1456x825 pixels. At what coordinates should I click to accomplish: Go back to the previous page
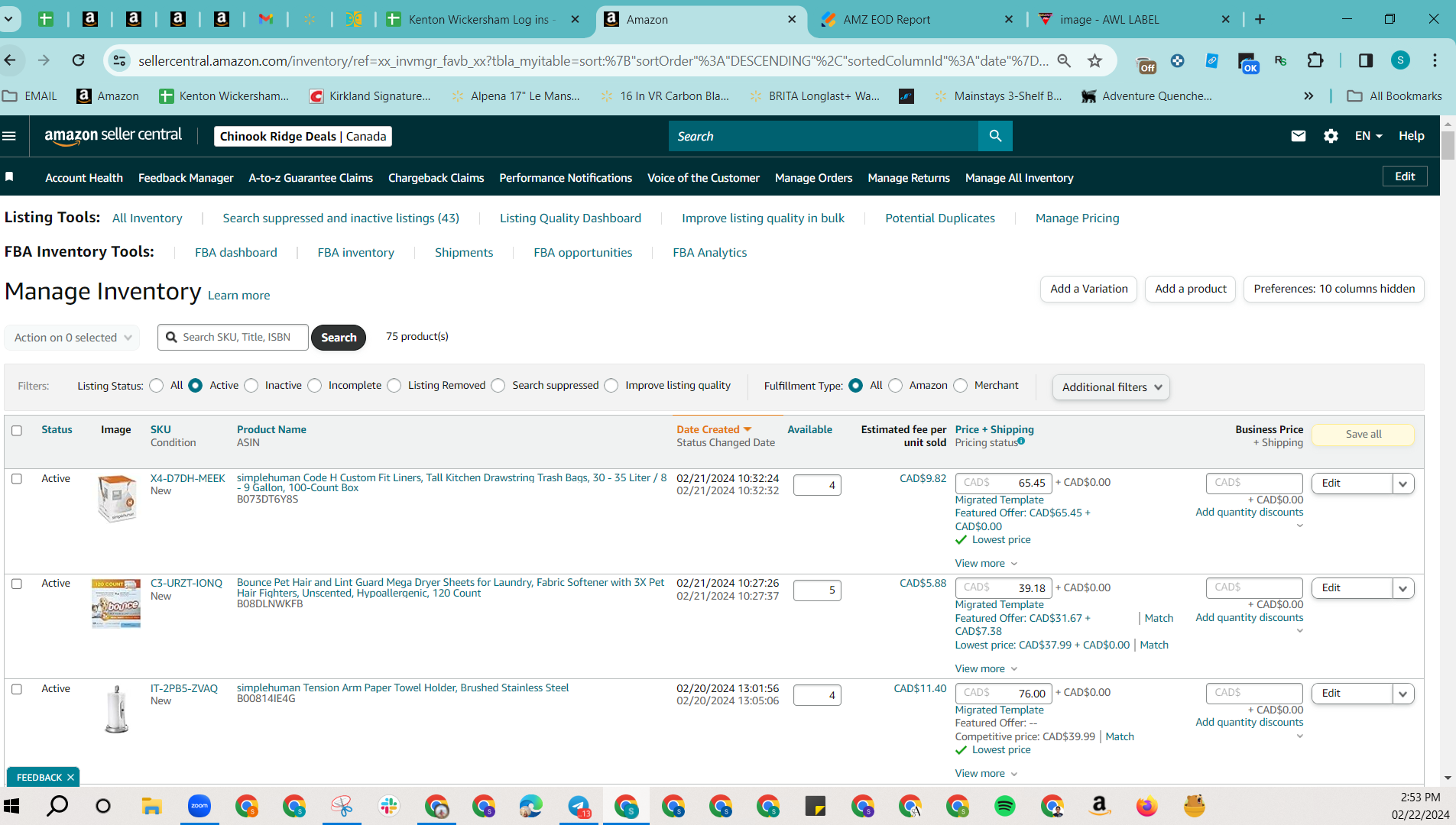coord(11,60)
